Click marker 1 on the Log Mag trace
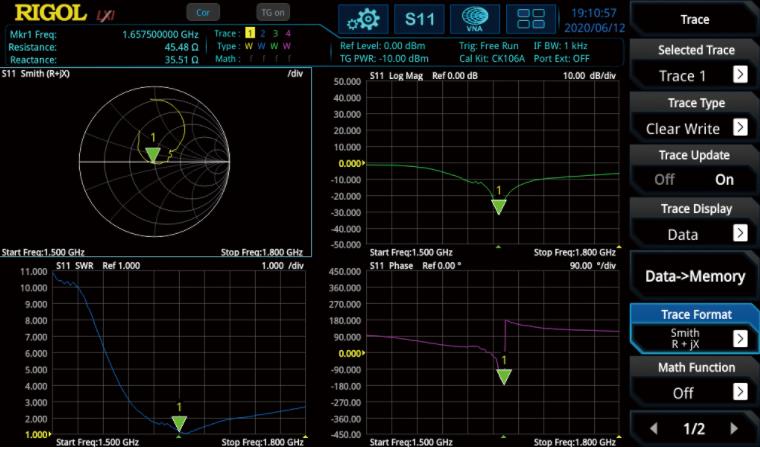This screenshot has height=451, width=760. 499,205
